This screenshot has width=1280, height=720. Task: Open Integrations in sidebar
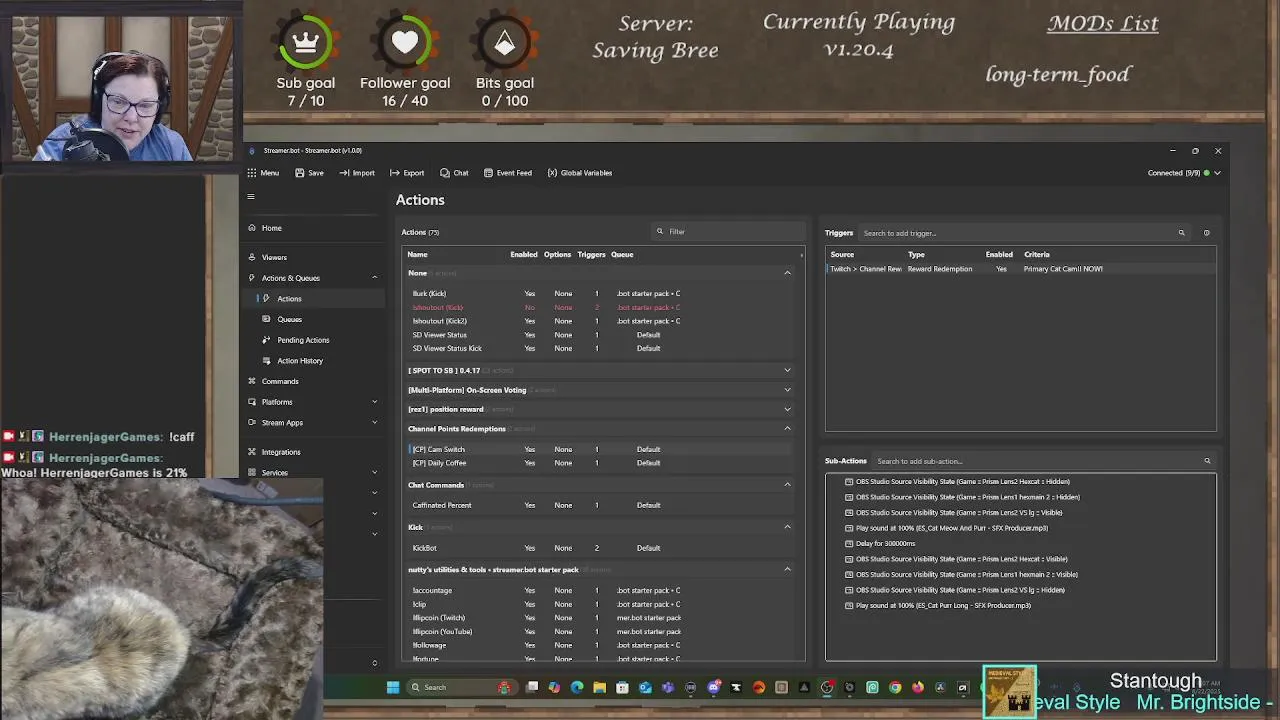314,452
